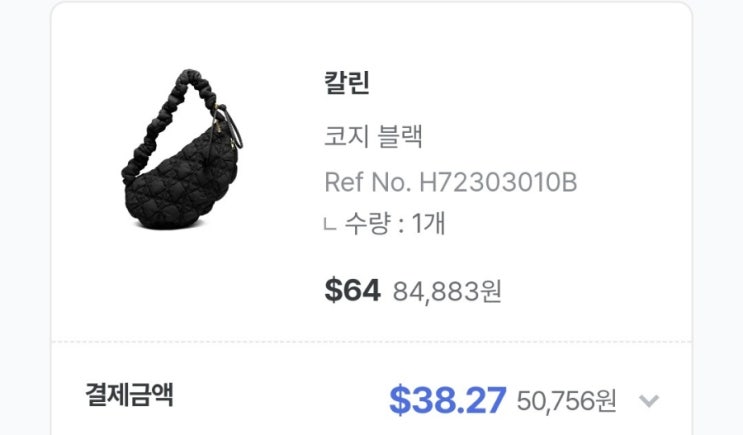This screenshot has height=435, width=743.
Task: Expand the 결제금액 details chevron
Action: [649, 401]
